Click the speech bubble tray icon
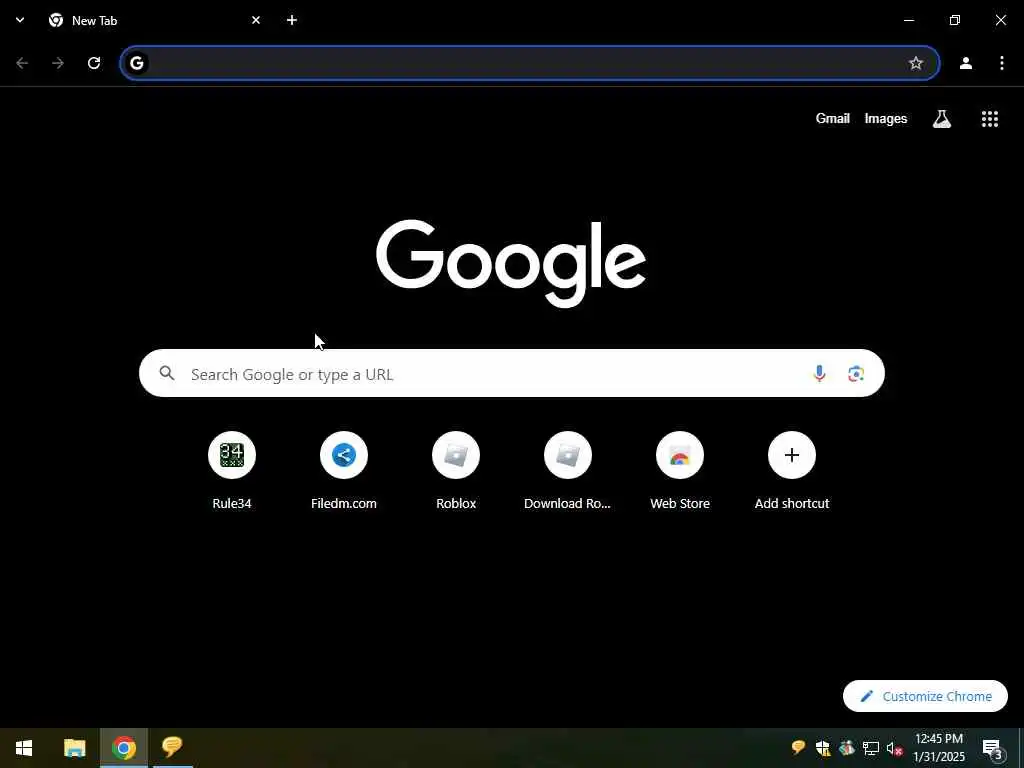This screenshot has width=1024, height=768. [798, 748]
